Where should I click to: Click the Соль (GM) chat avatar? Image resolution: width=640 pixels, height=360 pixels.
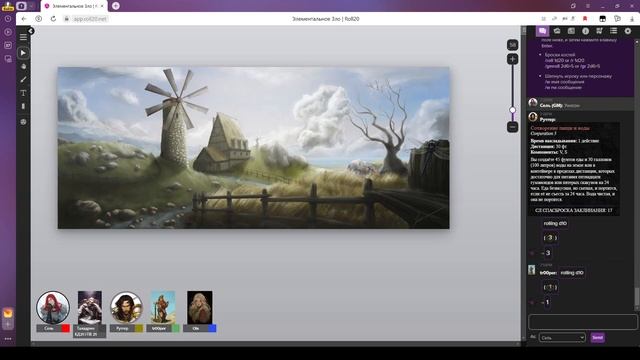[x=533, y=102]
